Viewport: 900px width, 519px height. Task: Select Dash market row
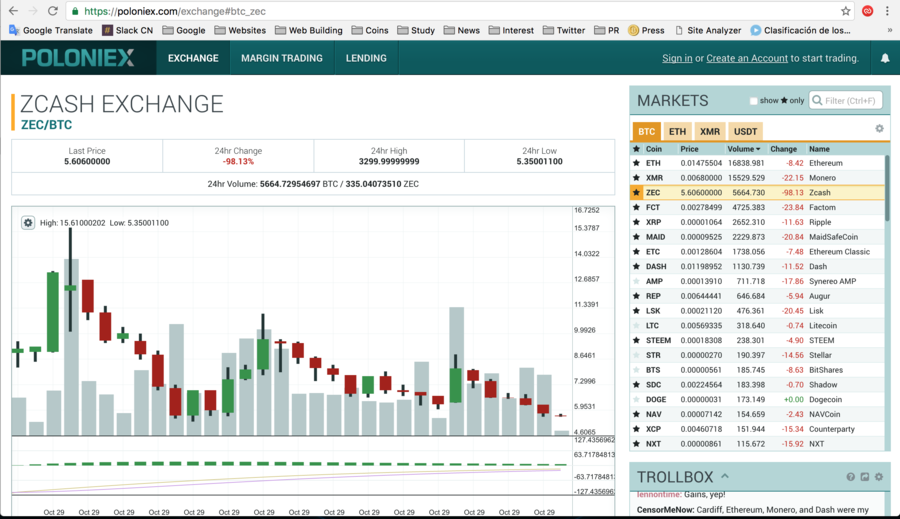(x=757, y=266)
